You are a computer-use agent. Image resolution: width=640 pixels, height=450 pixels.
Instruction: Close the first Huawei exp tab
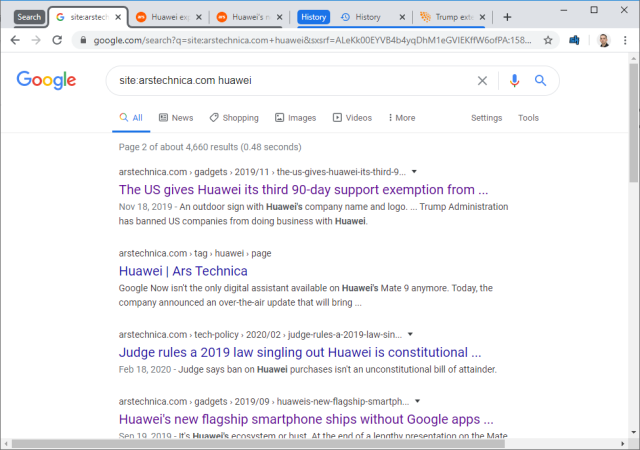(x=199, y=17)
